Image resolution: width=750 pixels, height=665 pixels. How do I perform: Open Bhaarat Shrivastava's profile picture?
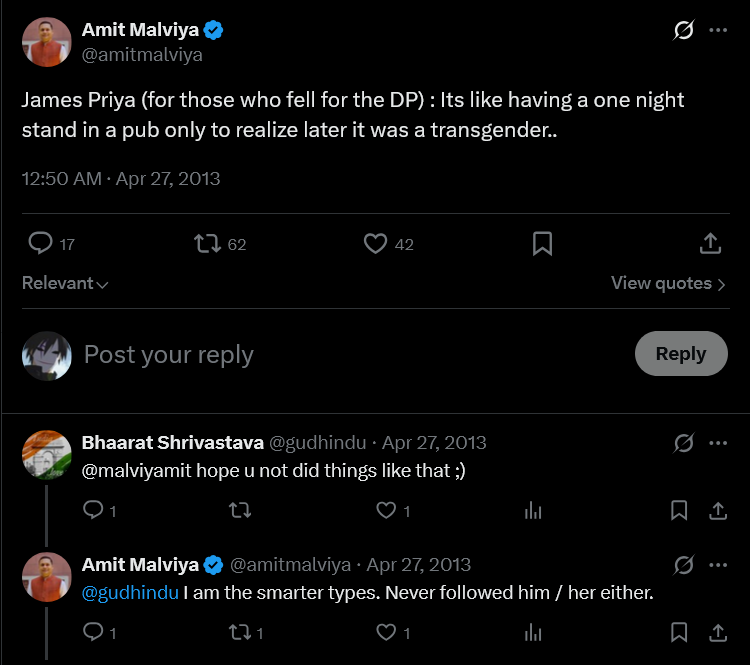[x=47, y=455]
